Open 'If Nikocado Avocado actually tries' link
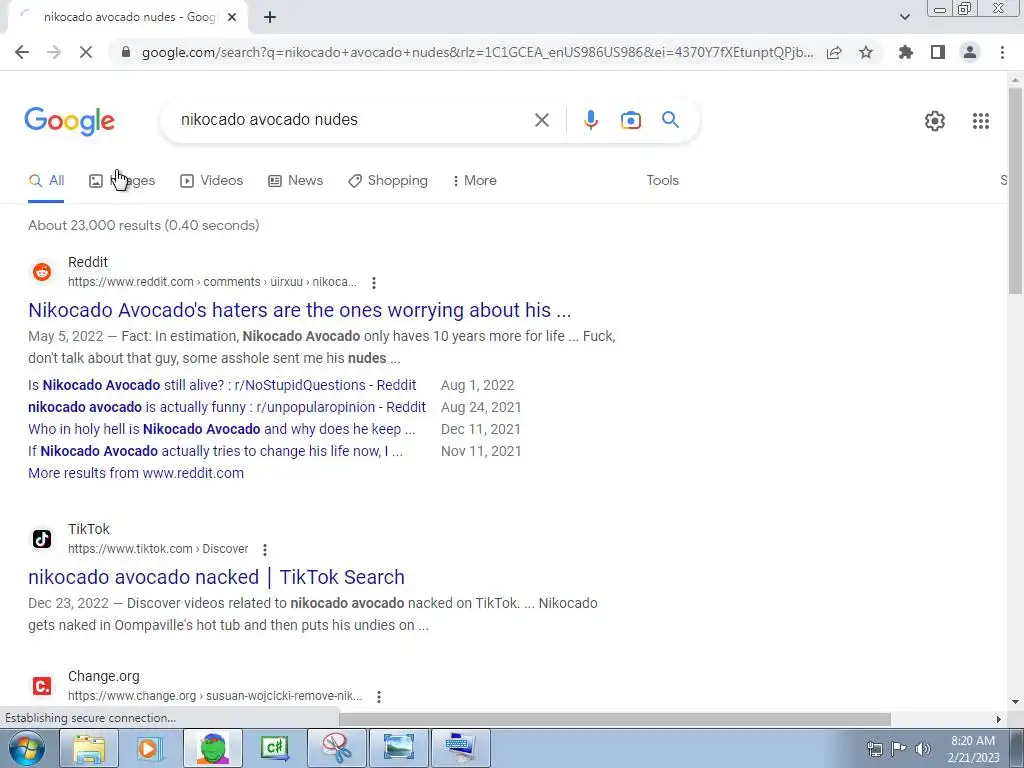Viewport: 1024px width, 768px height. coord(216,451)
